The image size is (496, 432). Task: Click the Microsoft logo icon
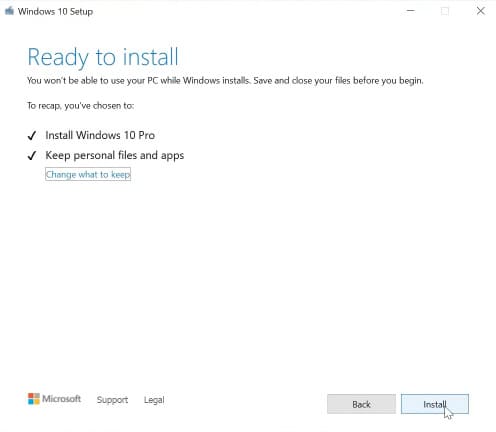(x=34, y=399)
